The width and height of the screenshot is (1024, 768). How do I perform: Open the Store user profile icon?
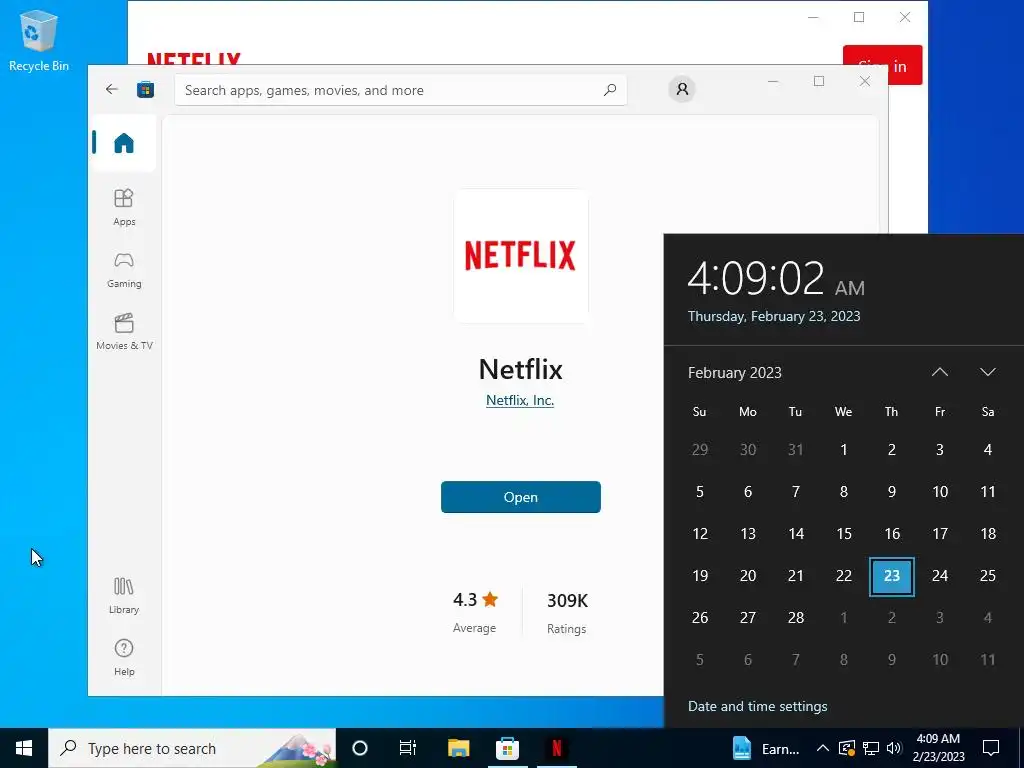(682, 89)
